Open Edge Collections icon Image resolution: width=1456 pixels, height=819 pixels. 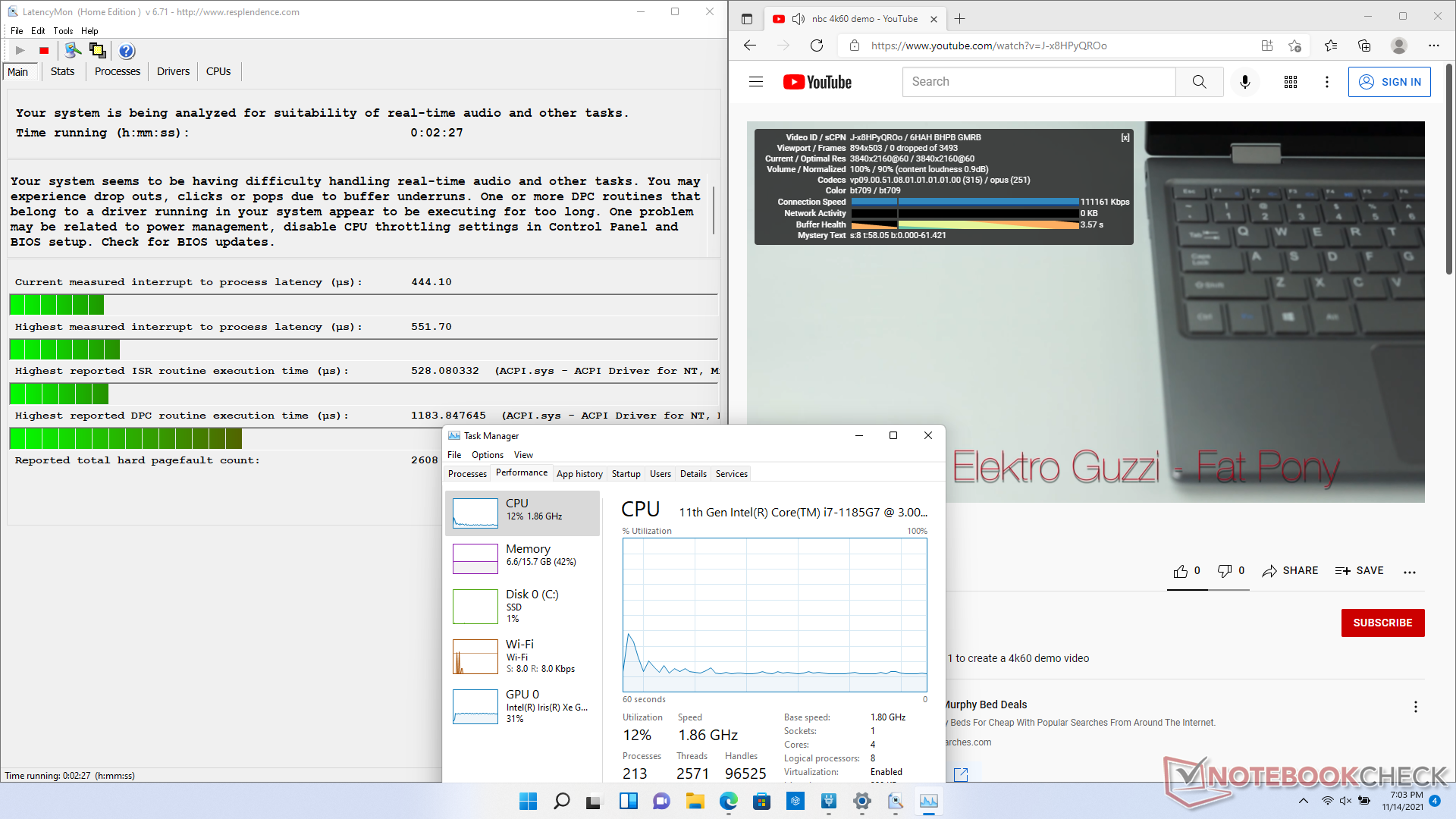1364,45
